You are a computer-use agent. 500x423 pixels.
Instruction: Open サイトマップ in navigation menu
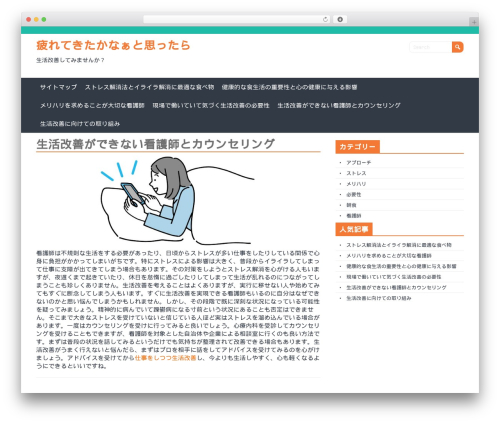[x=59, y=87]
